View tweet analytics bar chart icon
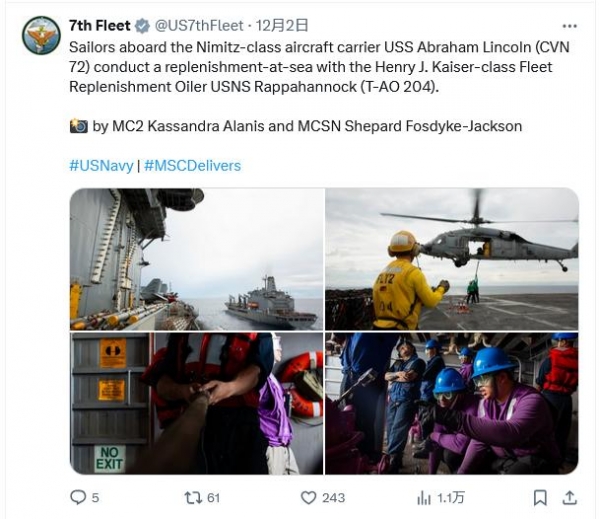 pos(424,498)
